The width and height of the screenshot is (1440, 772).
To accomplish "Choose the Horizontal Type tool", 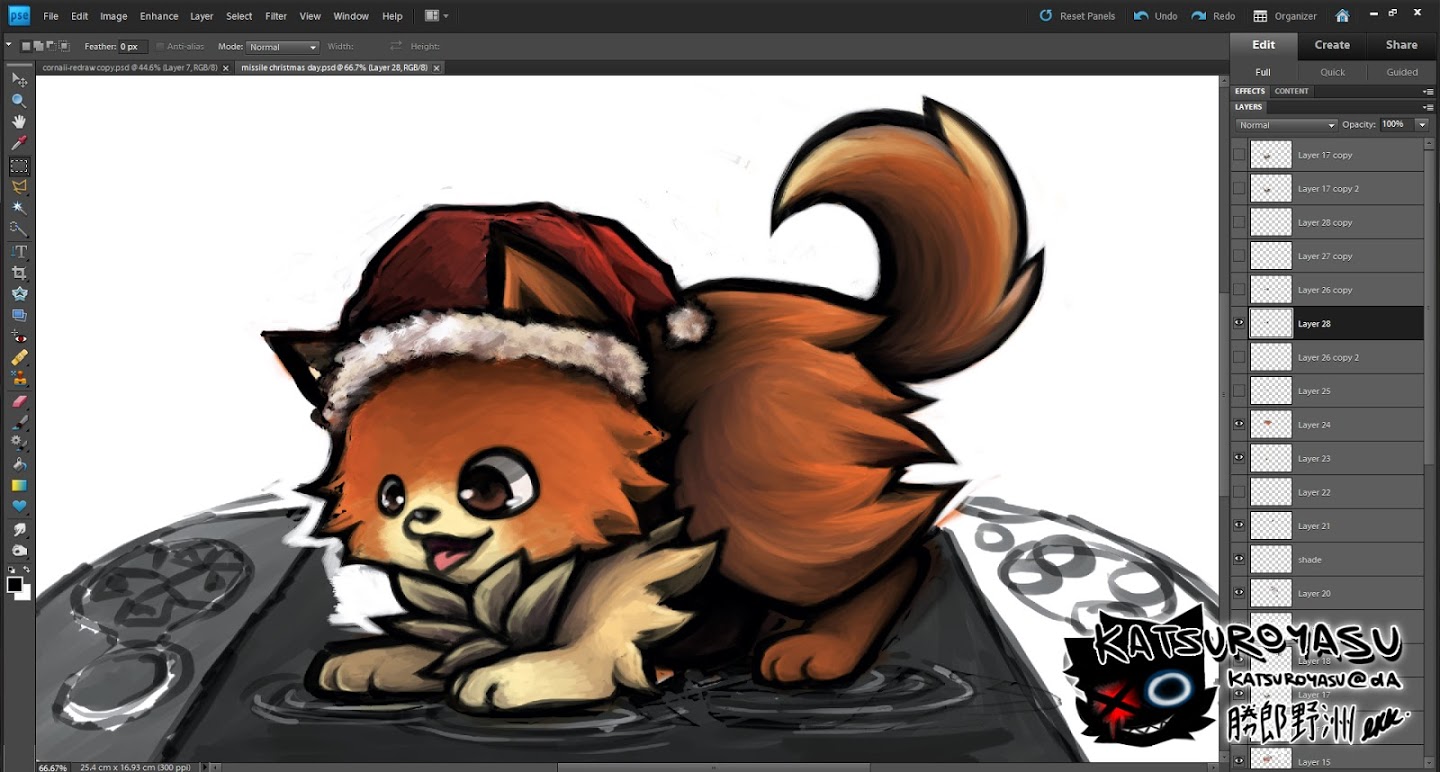I will click(19, 251).
